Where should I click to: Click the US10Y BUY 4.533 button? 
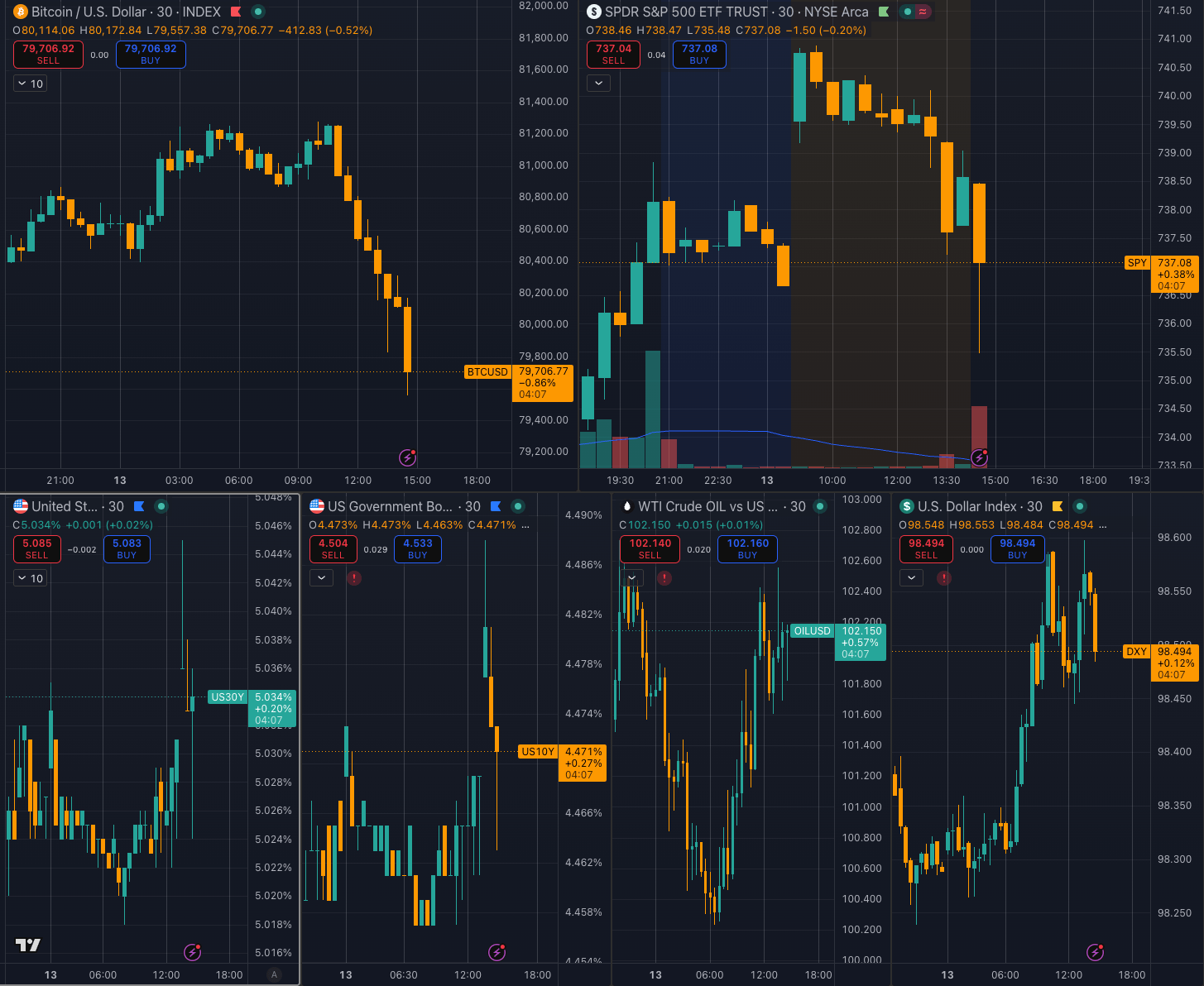point(418,549)
